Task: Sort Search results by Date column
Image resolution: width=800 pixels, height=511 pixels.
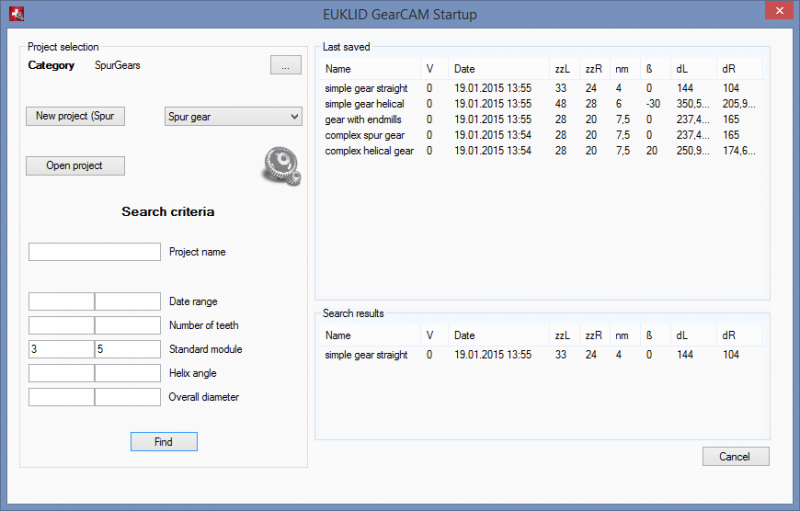Action: [x=499, y=336]
